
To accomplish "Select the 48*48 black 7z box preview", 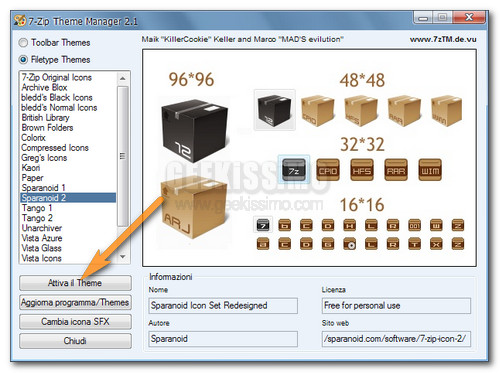I will (x=274, y=110).
